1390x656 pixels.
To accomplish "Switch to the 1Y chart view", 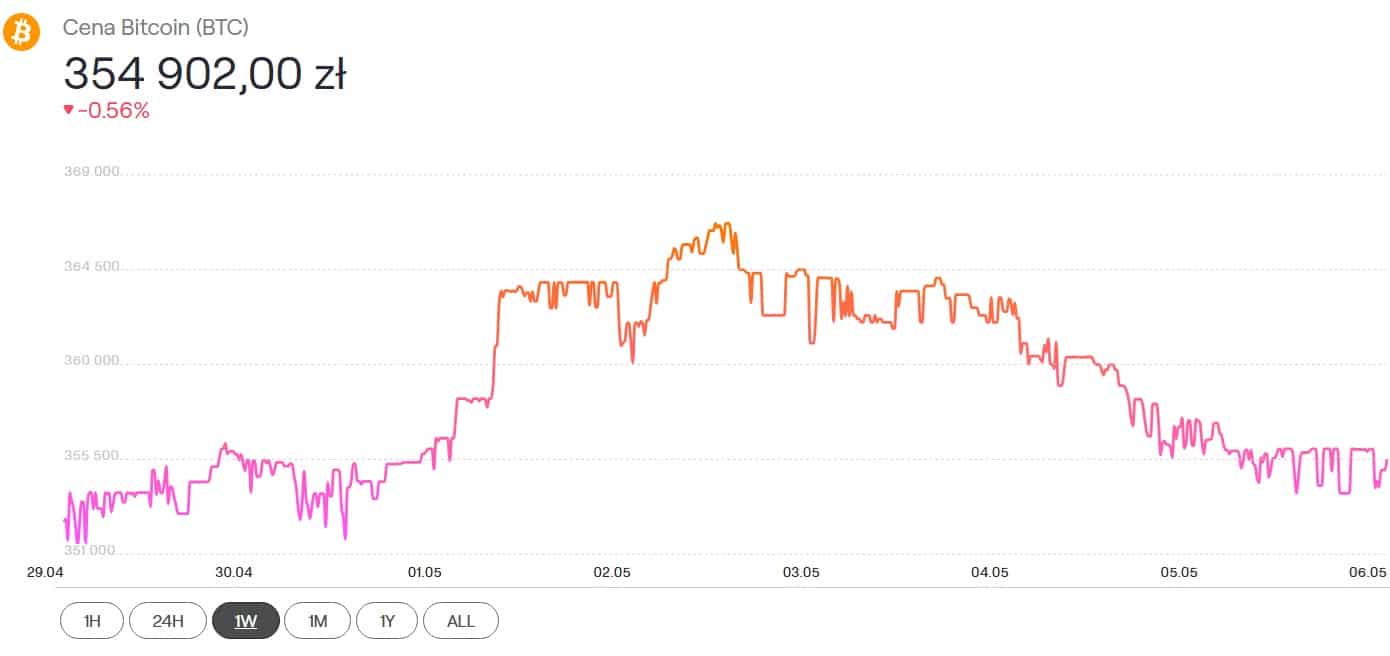I will click(x=387, y=621).
